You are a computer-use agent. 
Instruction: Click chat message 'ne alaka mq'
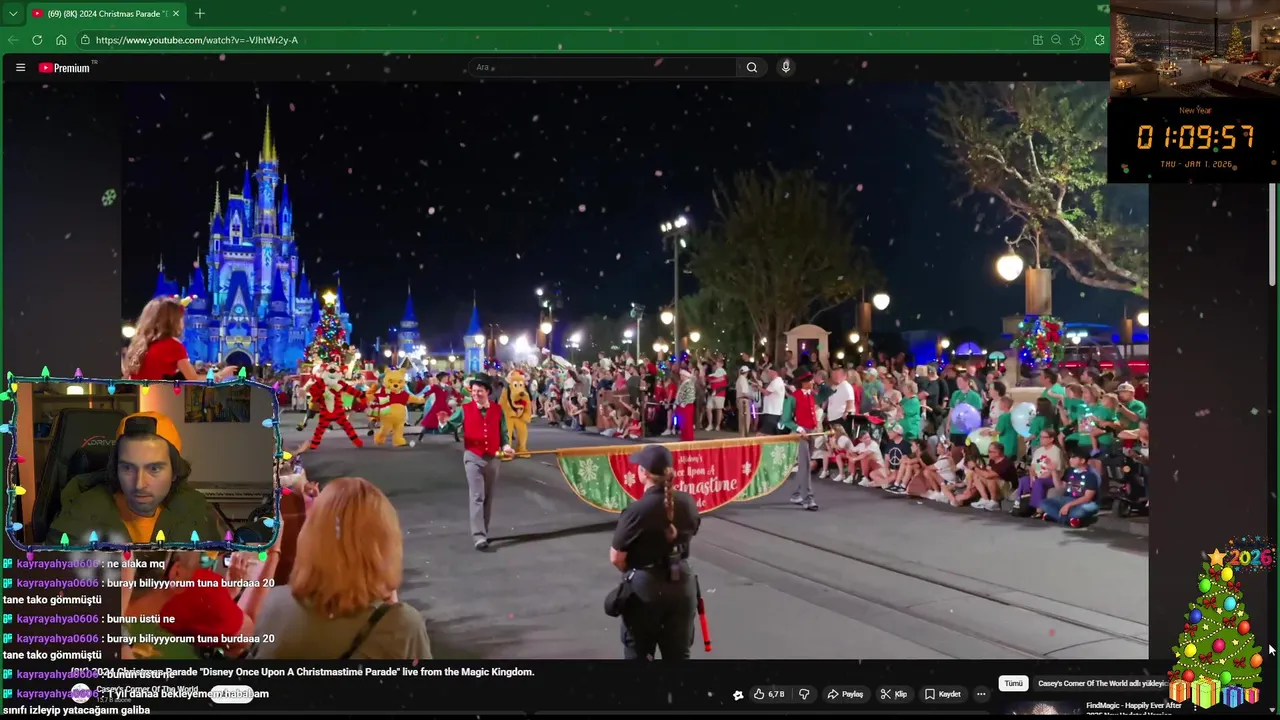pyautogui.click(x=135, y=564)
